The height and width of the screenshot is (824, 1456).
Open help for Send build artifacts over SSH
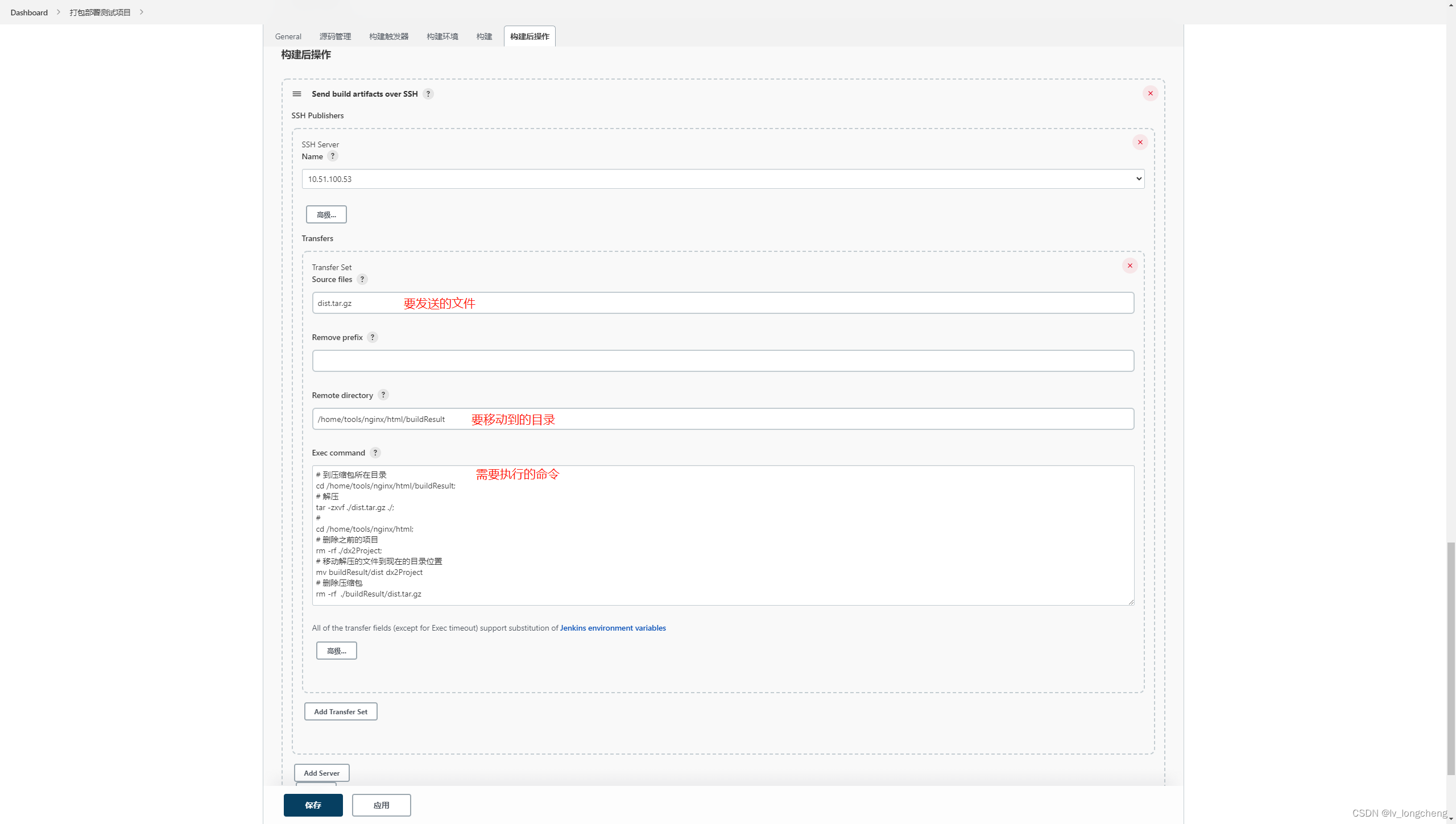tap(428, 94)
